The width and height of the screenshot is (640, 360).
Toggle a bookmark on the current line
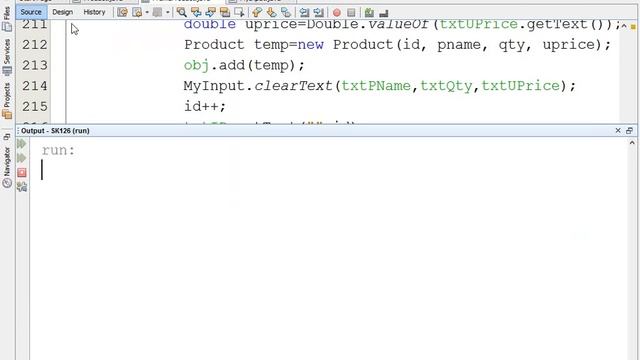point(286,12)
